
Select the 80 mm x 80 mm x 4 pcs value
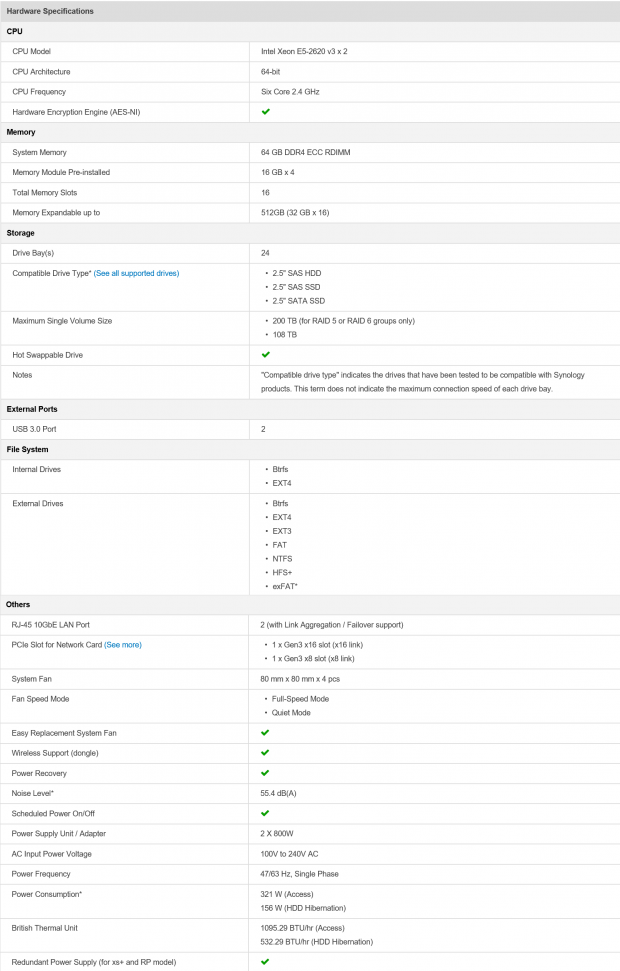[x=300, y=679]
